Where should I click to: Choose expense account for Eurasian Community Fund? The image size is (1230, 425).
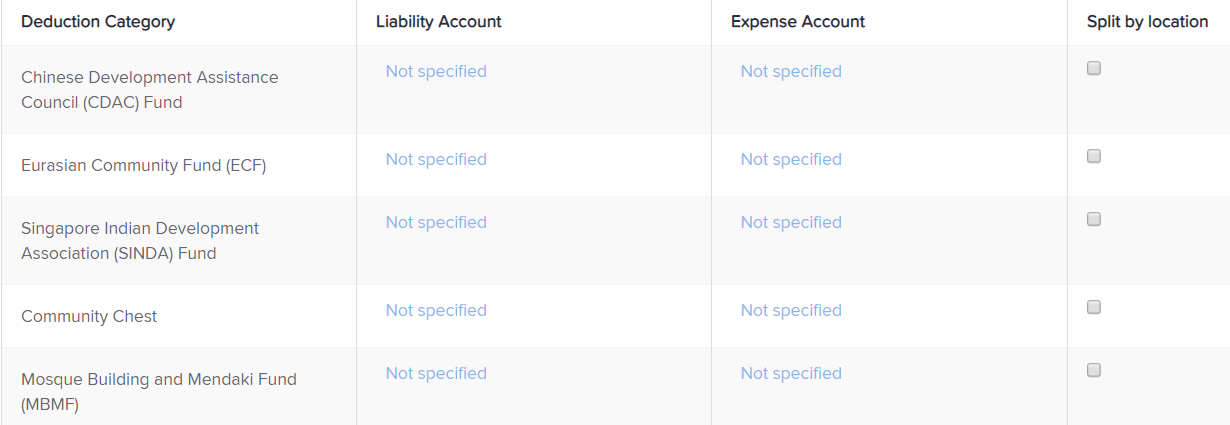(791, 159)
